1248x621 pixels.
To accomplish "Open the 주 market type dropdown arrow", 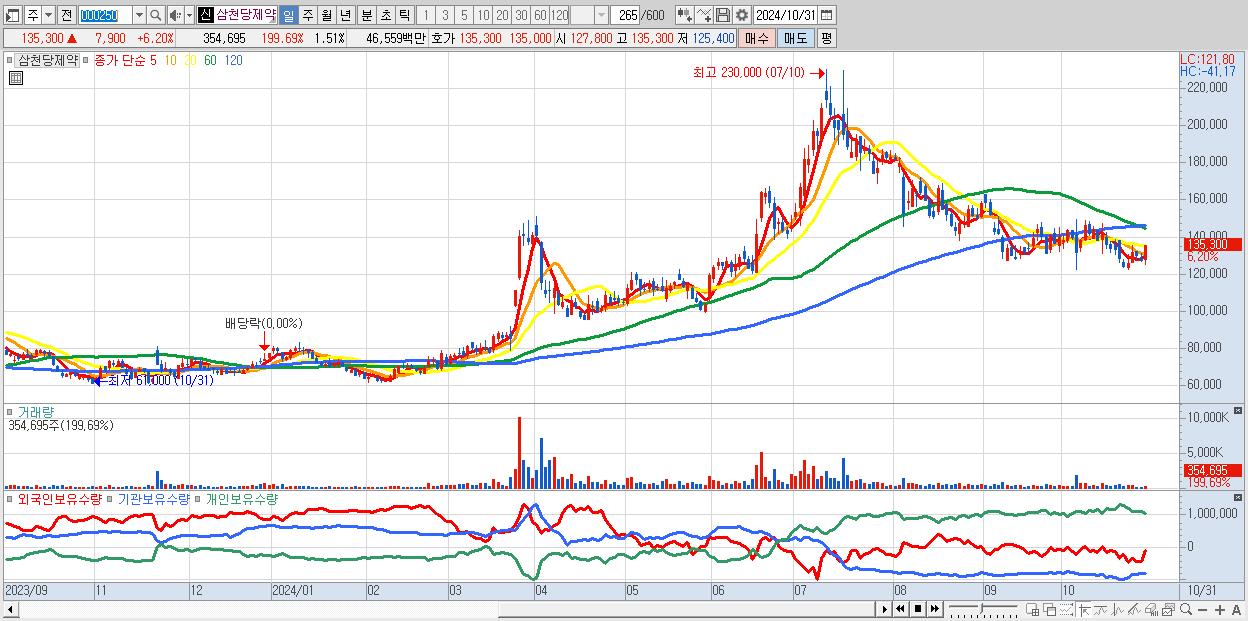I will [48, 15].
